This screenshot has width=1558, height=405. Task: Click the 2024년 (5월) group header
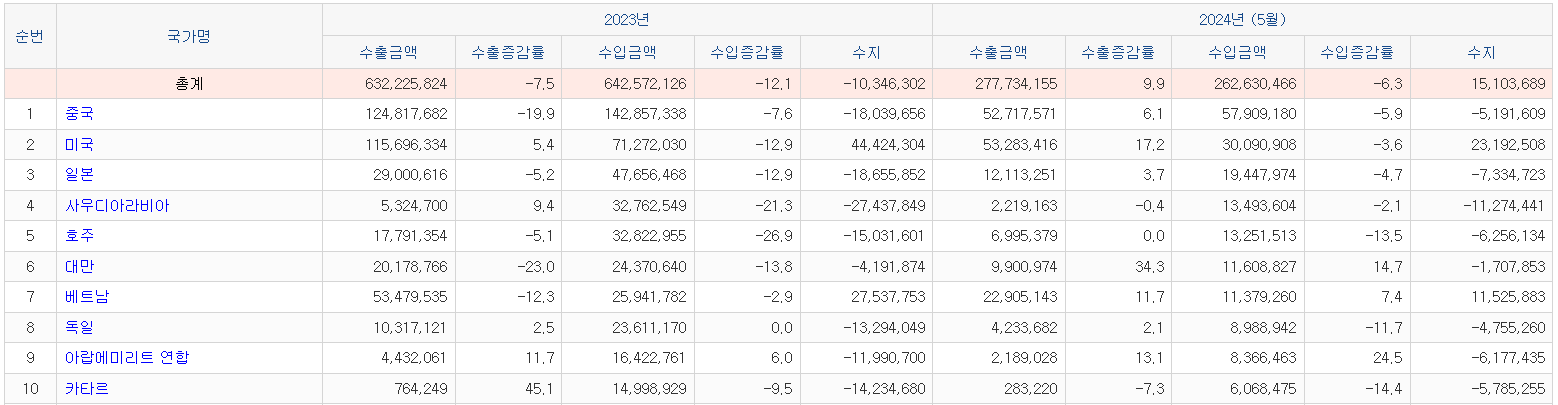1240,20
